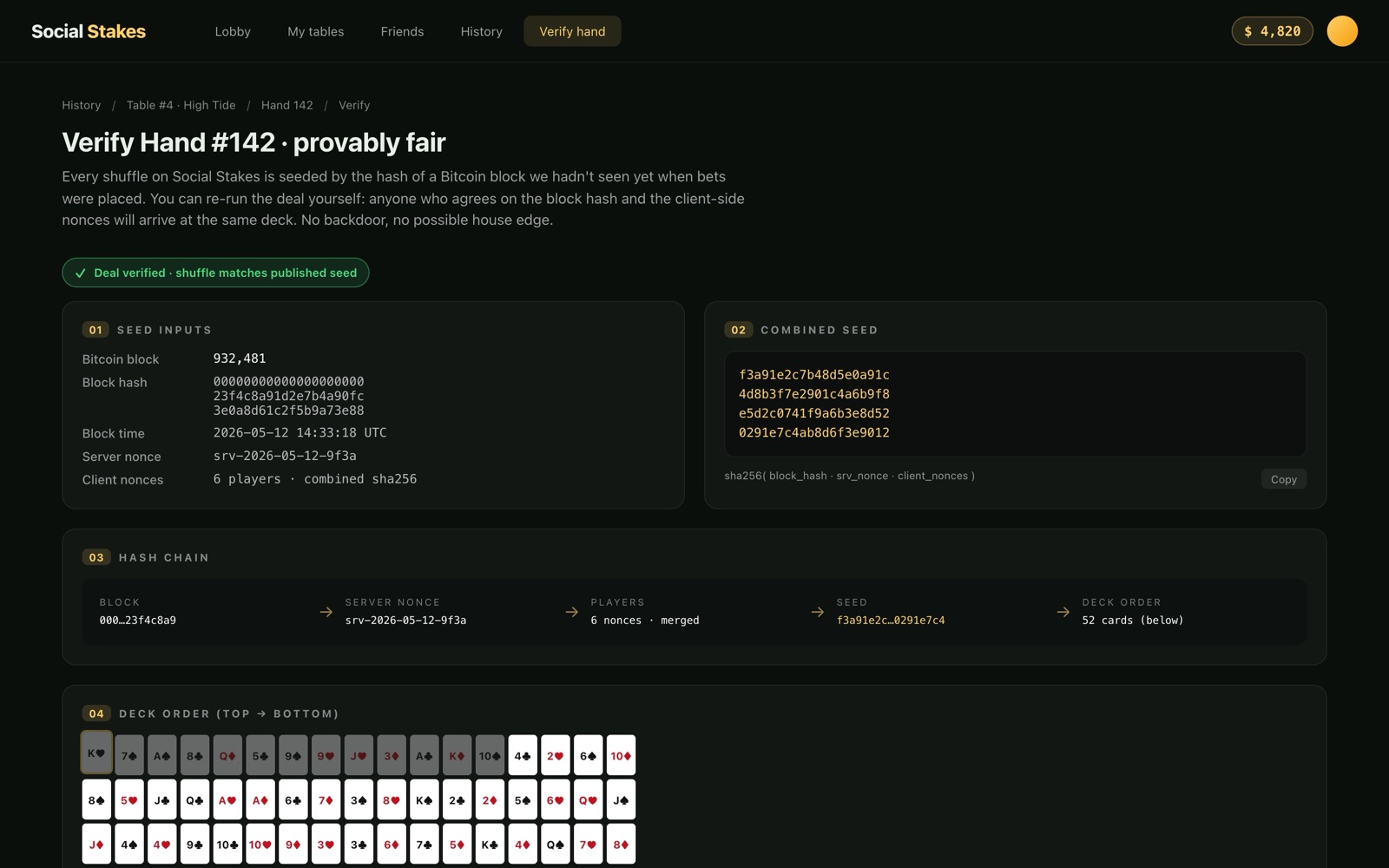This screenshot has height=868, width=1389.
Task: Pick the 8 of clubs card
Action: (194, 755)
